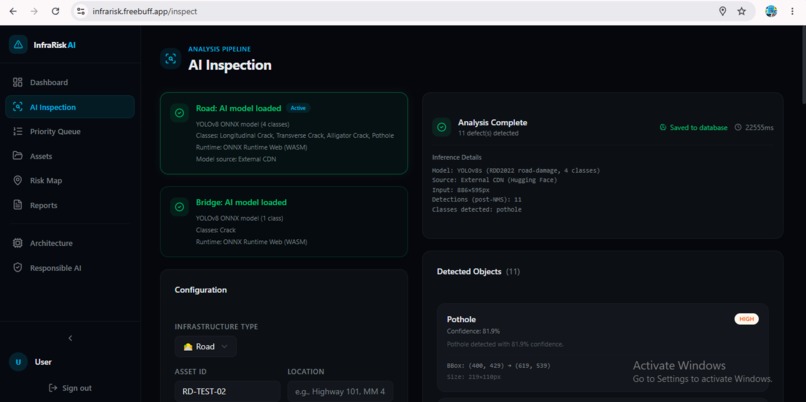Click the Analysis Complete check icon
The height and width of the screenshot is (402, 806).
click(442, 127)
